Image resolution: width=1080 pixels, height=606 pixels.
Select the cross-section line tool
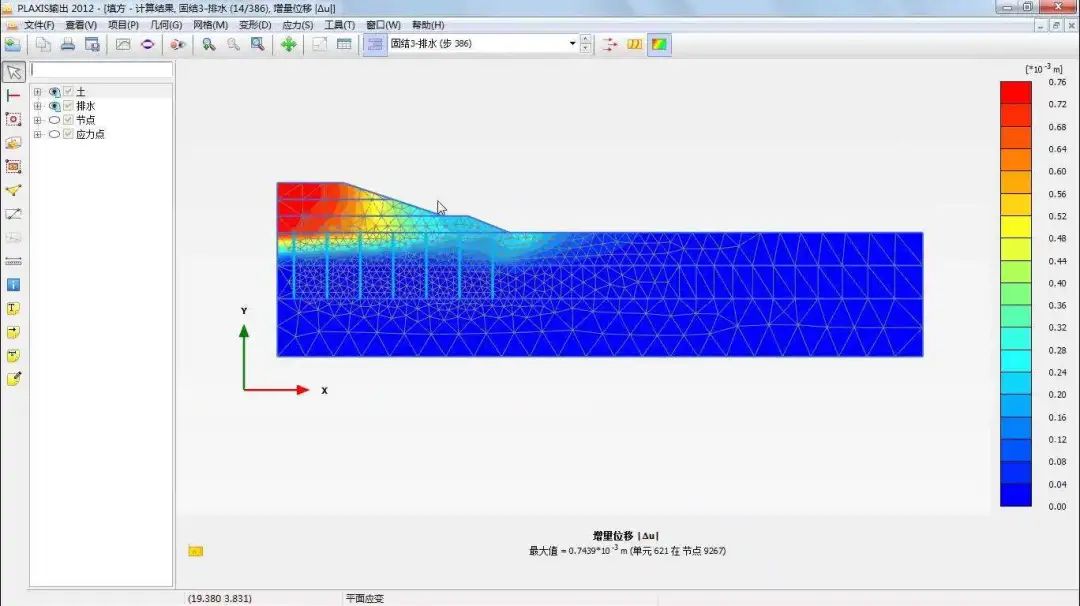pos(13,95)
